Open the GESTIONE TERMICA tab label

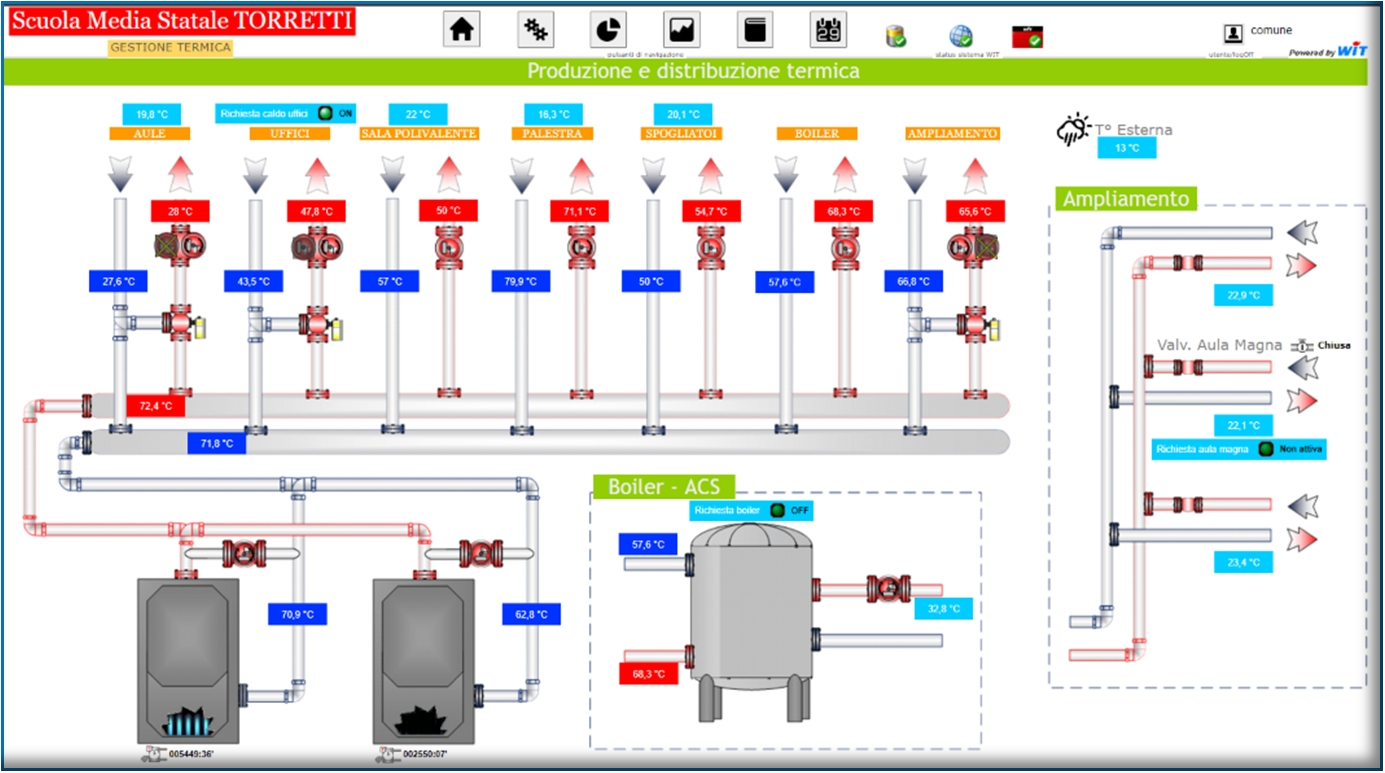[x=170, y=47]
